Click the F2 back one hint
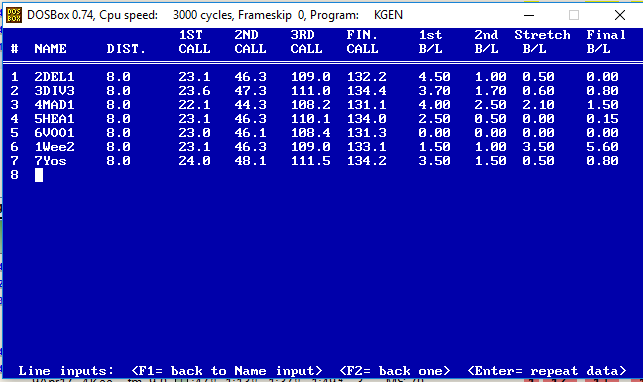The width and height of the screenshot is (643, 382). coord(394,371)
